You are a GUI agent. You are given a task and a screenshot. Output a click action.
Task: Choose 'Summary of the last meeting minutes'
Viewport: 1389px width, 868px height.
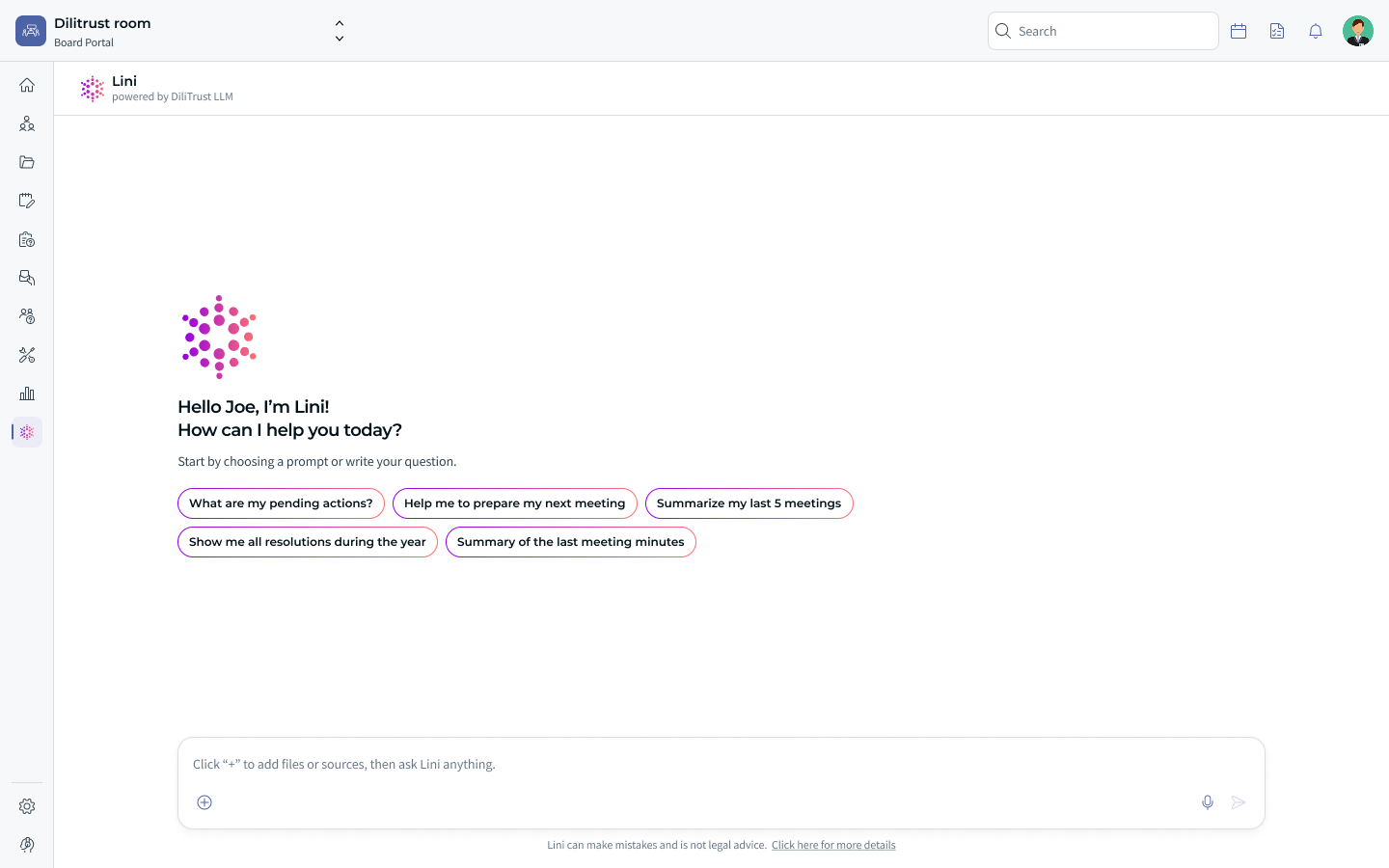click(571, 542)
